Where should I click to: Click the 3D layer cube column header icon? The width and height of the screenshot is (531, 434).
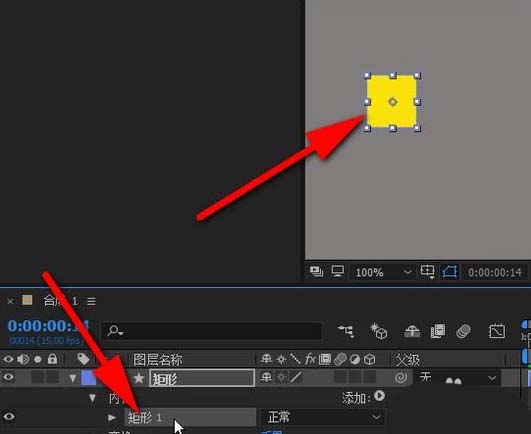click(x=369, y=359)
